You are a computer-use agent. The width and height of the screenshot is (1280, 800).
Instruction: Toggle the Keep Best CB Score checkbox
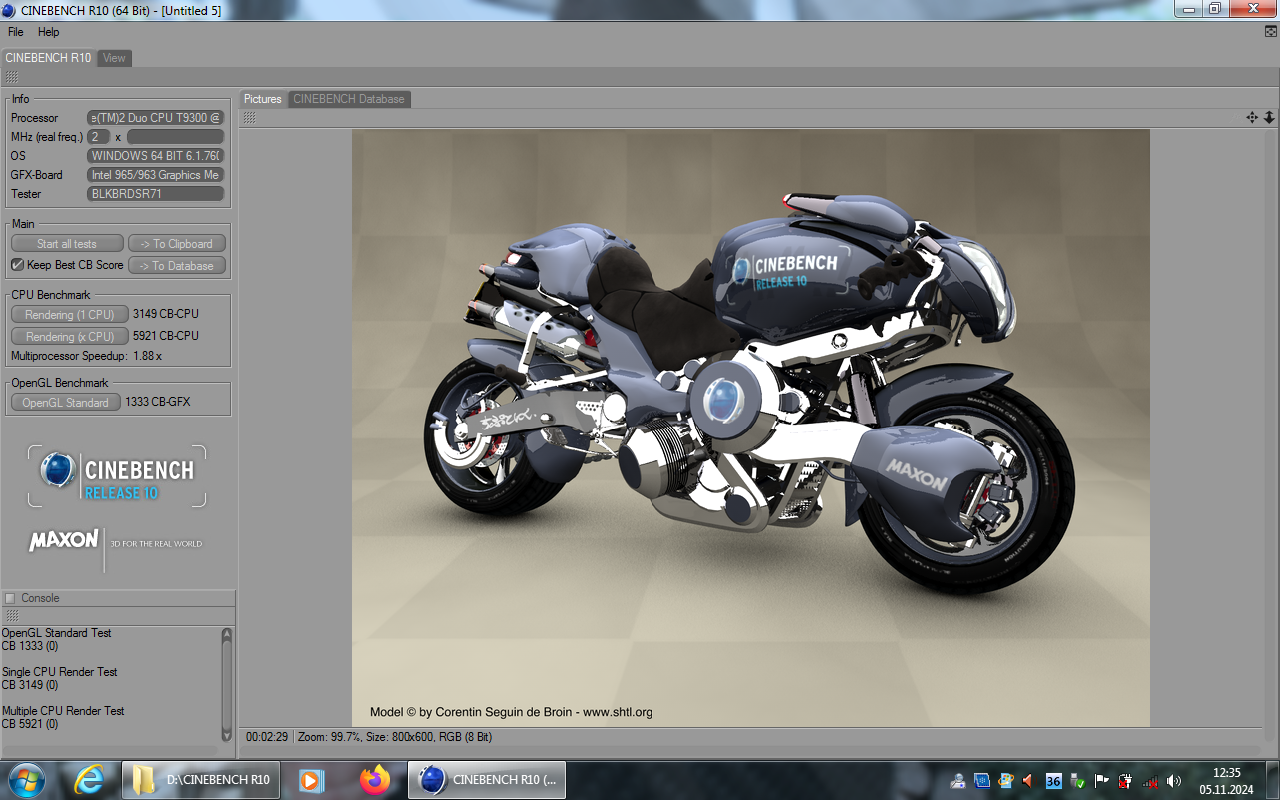click(17, 265)
